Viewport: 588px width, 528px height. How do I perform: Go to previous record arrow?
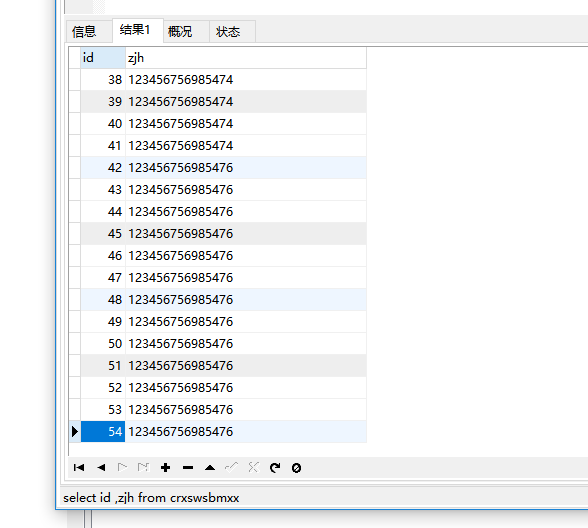click(x=101, y=468)
